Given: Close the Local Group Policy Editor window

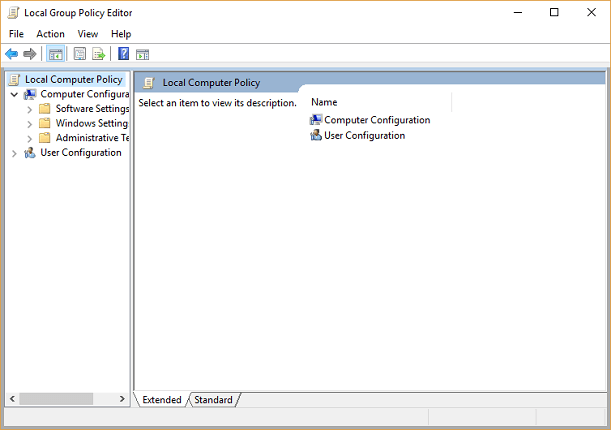Looking at the screenshot, I should 591,12.
